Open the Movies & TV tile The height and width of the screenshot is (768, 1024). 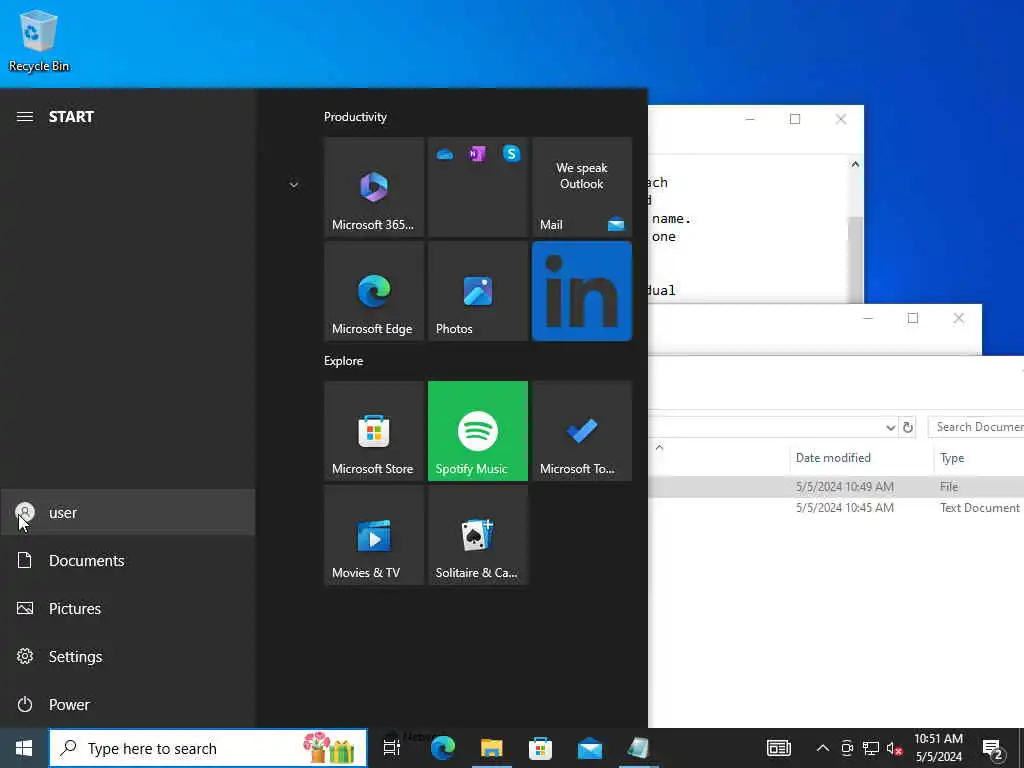tap(374, 536)
